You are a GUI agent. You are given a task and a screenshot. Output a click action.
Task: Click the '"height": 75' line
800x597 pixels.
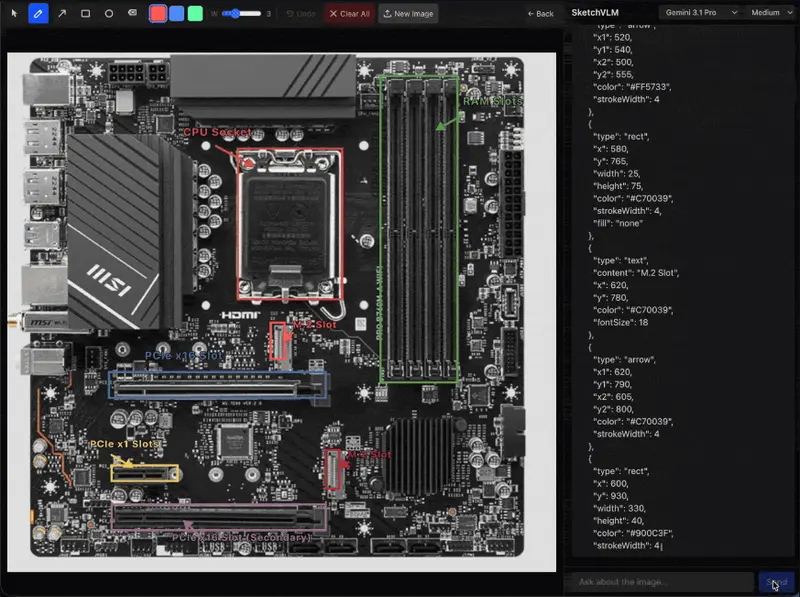click(618, 186)
